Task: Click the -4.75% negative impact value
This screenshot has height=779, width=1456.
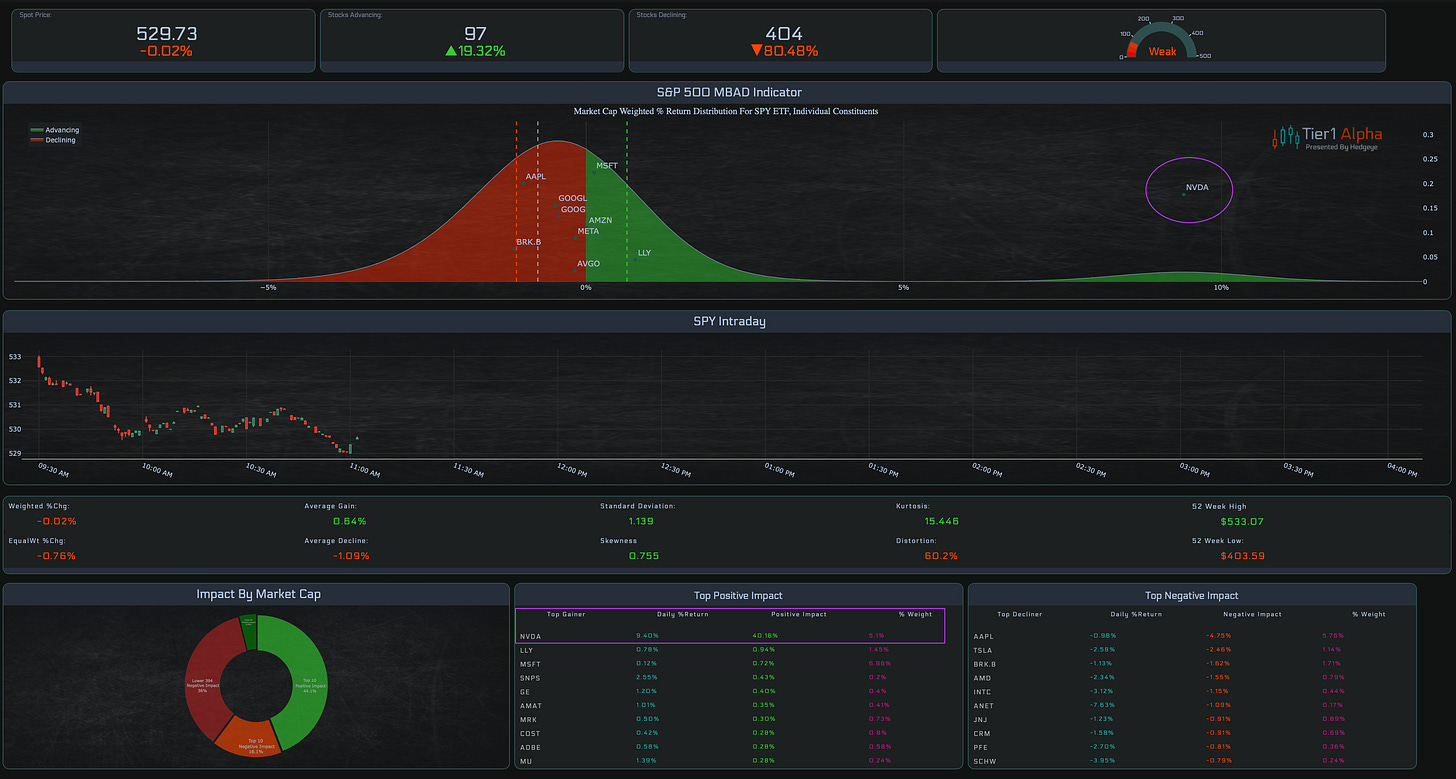Action: click(1219, 636)
